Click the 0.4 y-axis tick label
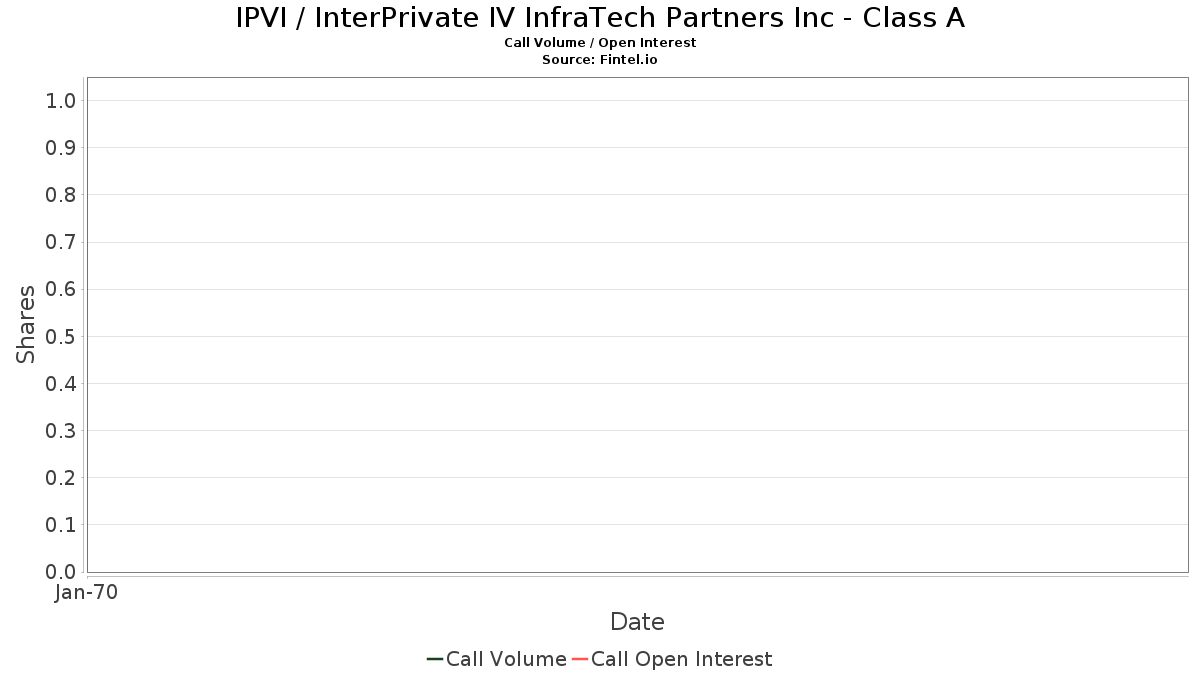Screen dimensions: 1200x675 coord(61,383)
